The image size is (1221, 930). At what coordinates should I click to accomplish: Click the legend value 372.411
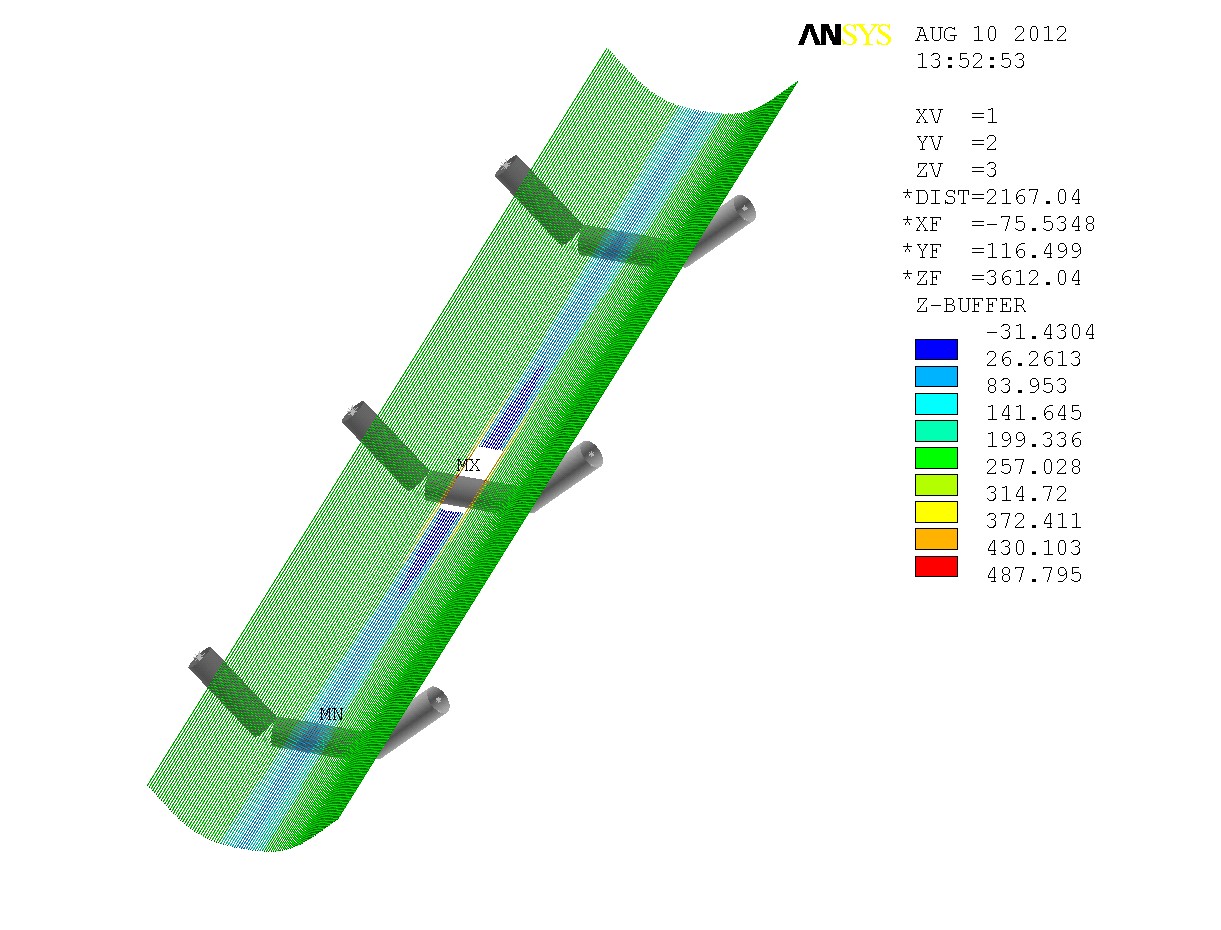tap(1034, 521)
